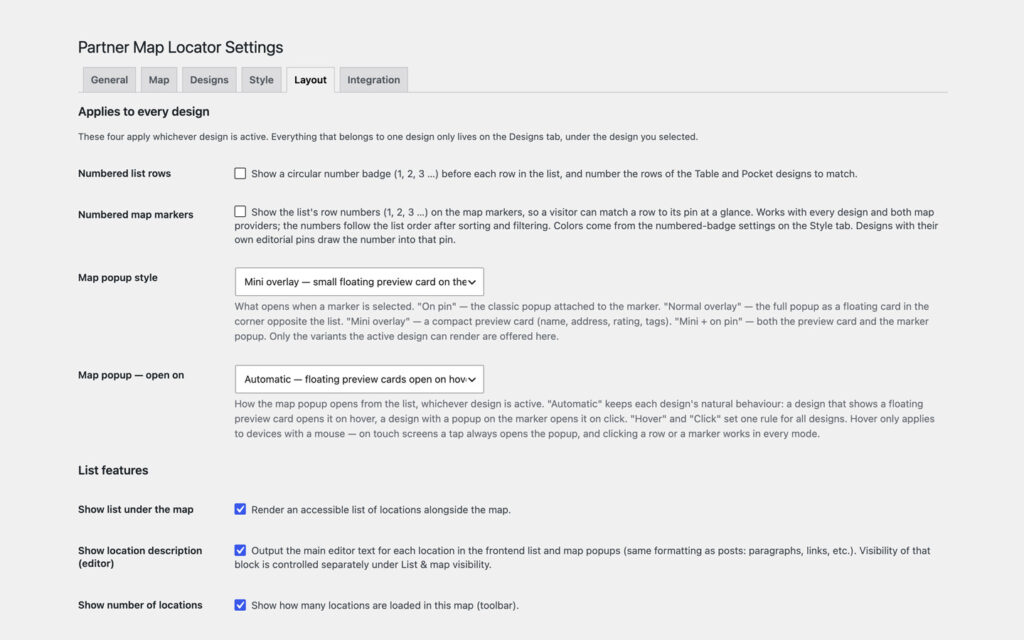This screenshot has height=640, width=1024.
Task: Disable Show location description checkbox
Action: point(240,551)
